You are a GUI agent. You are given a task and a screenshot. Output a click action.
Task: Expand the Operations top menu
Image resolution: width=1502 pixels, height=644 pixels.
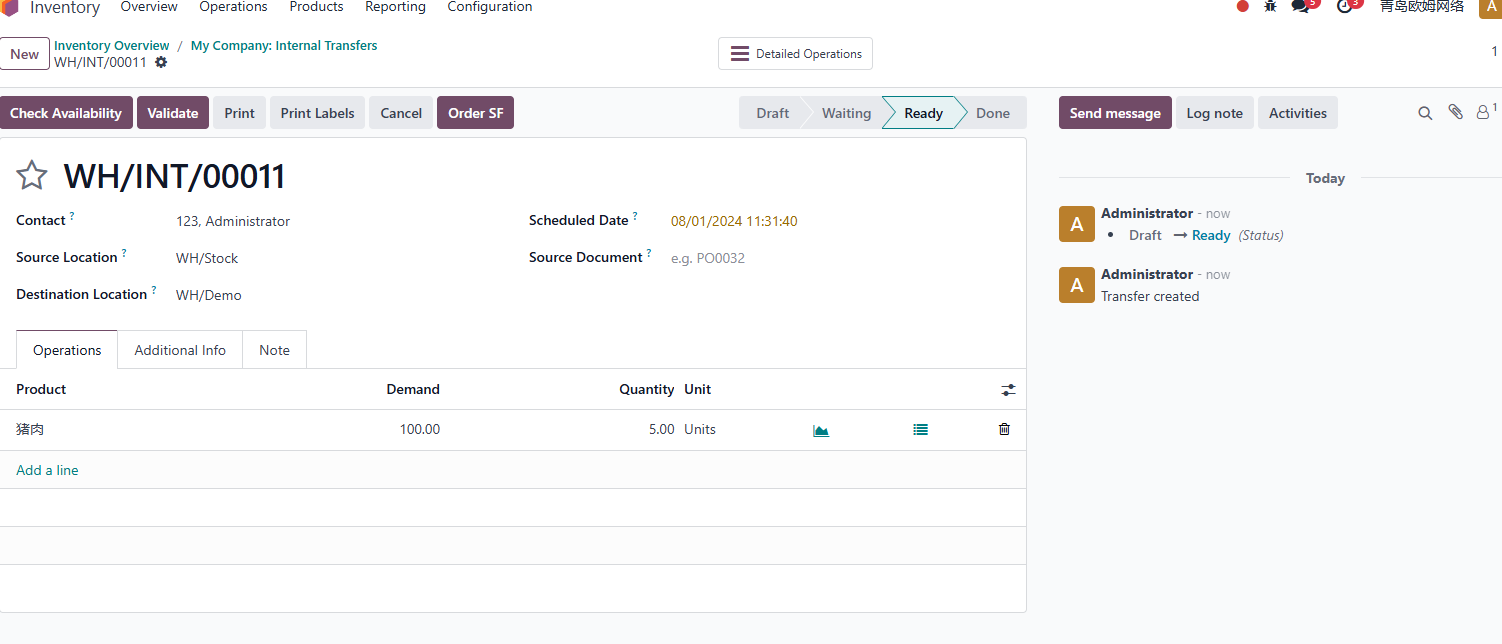(233, 7)
